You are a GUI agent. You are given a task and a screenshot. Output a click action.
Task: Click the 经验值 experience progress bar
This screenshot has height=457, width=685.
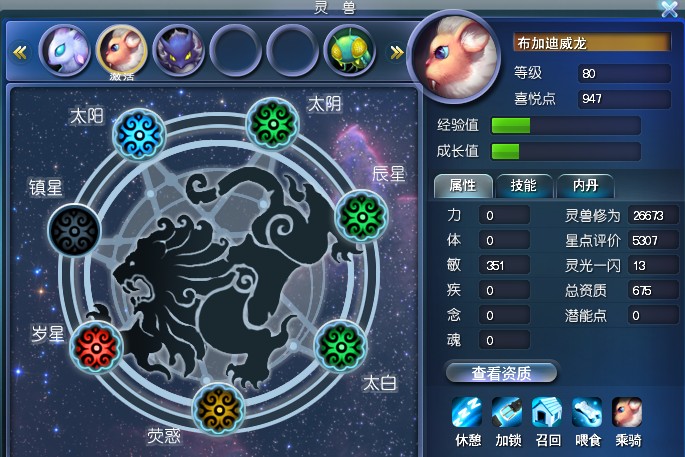(x=566, y=125)
